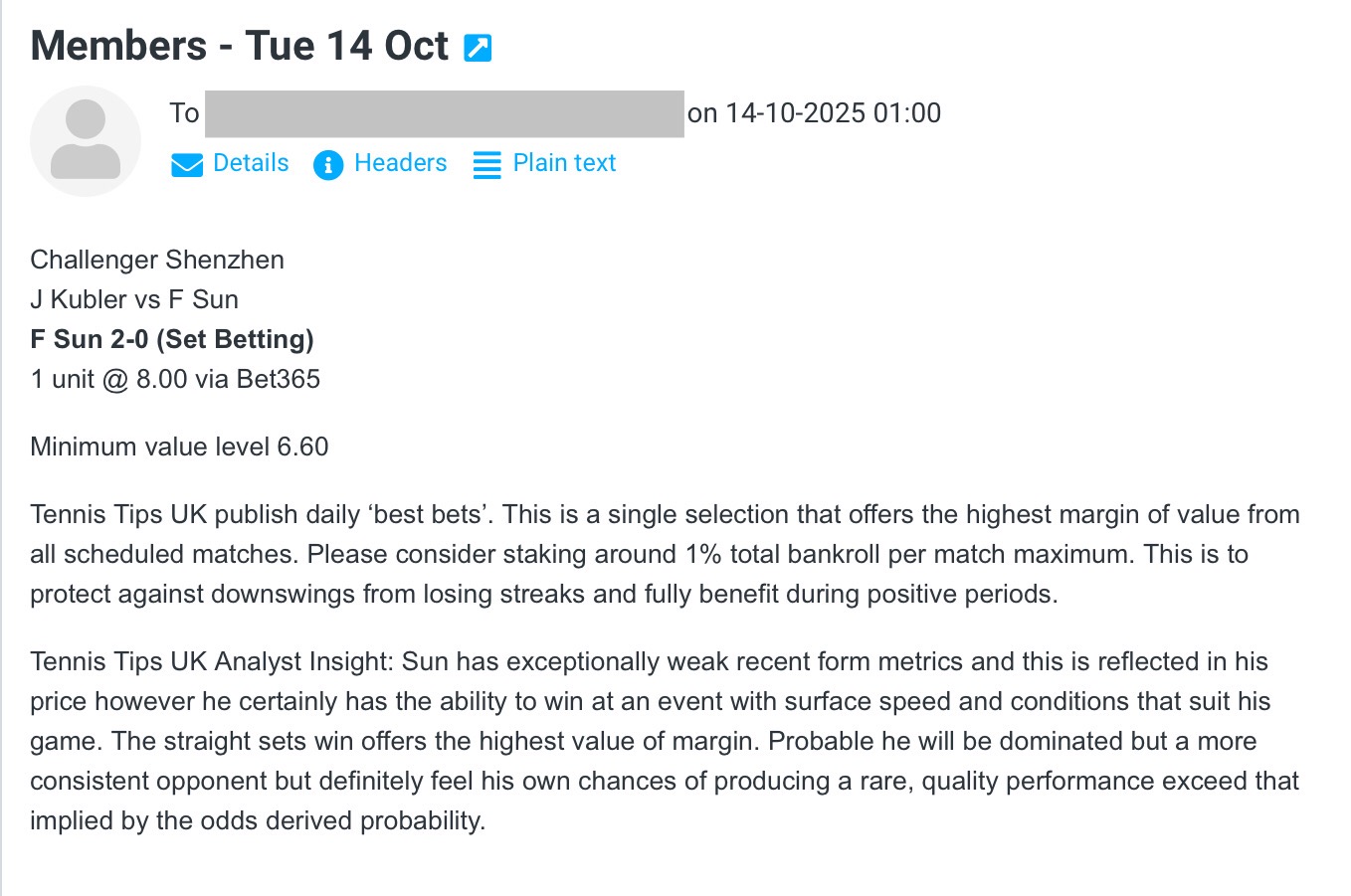
Task: Click the Analyst Insight paragraph
Action: click(x=665, y=741)
